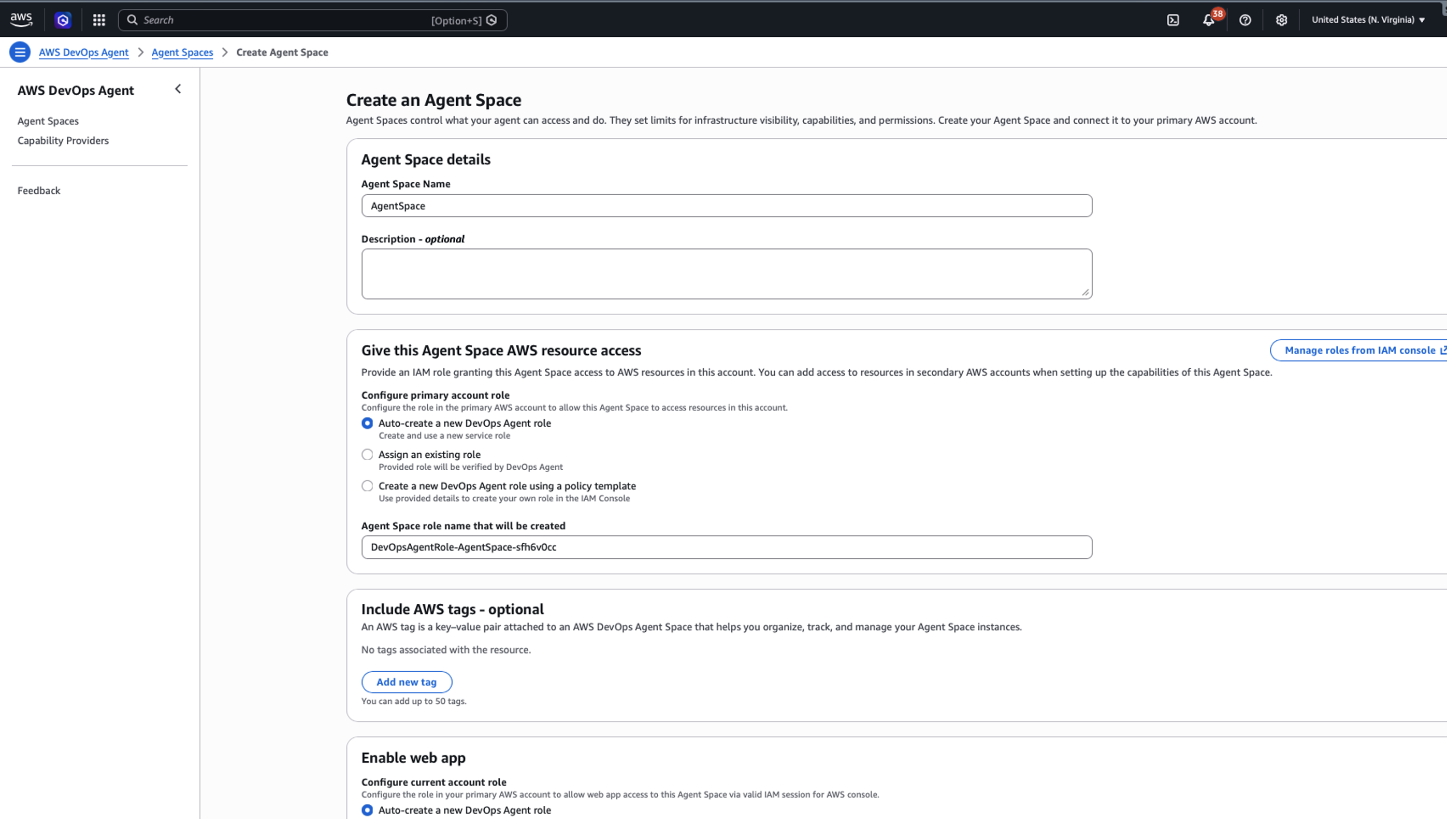The image size is (1447, 840).
Task: Click Give this Agent Space AWS resource access heading
Action: [x=501, y=350]
